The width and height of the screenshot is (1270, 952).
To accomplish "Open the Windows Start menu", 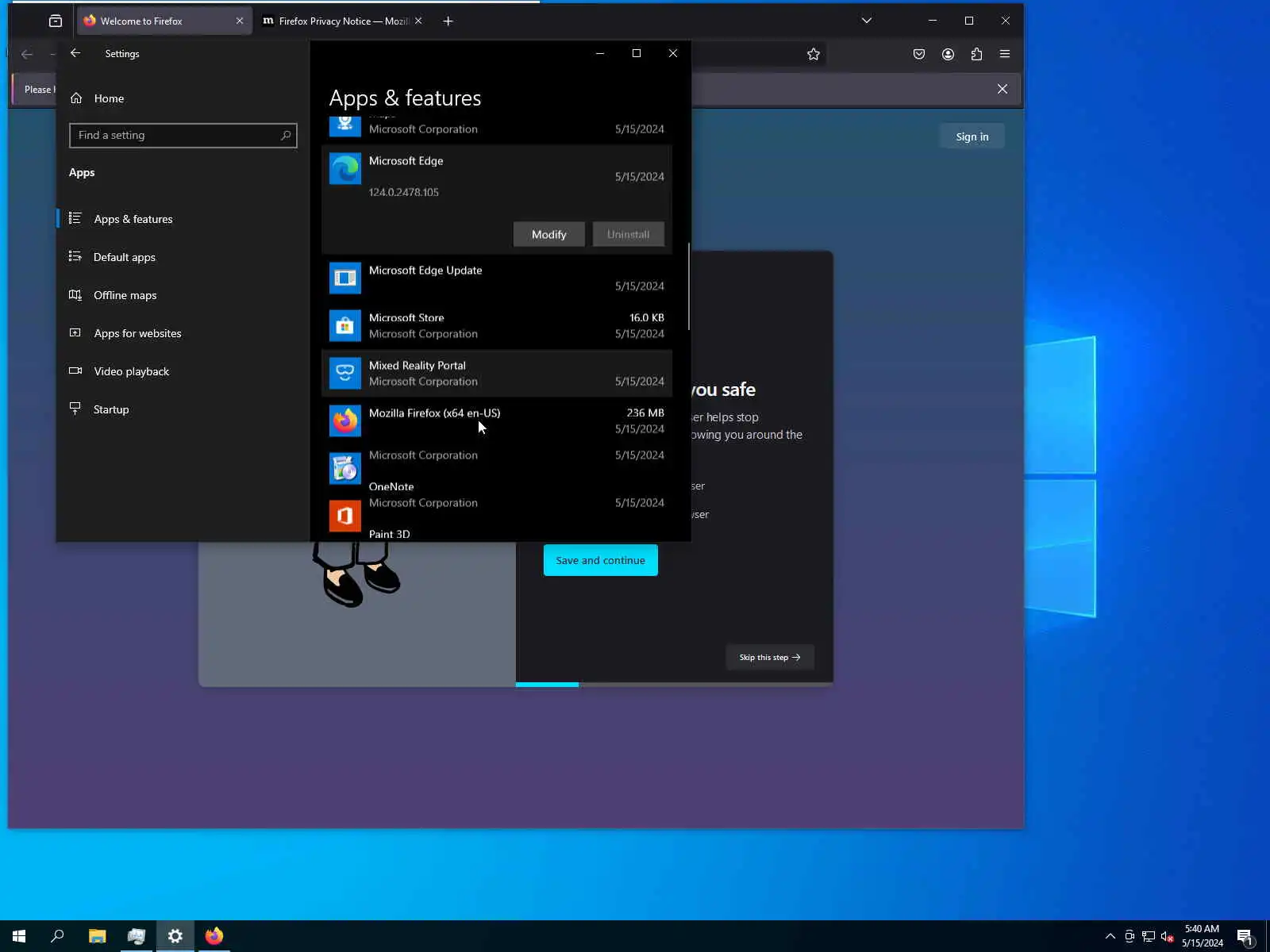I will tap(19, 936).
